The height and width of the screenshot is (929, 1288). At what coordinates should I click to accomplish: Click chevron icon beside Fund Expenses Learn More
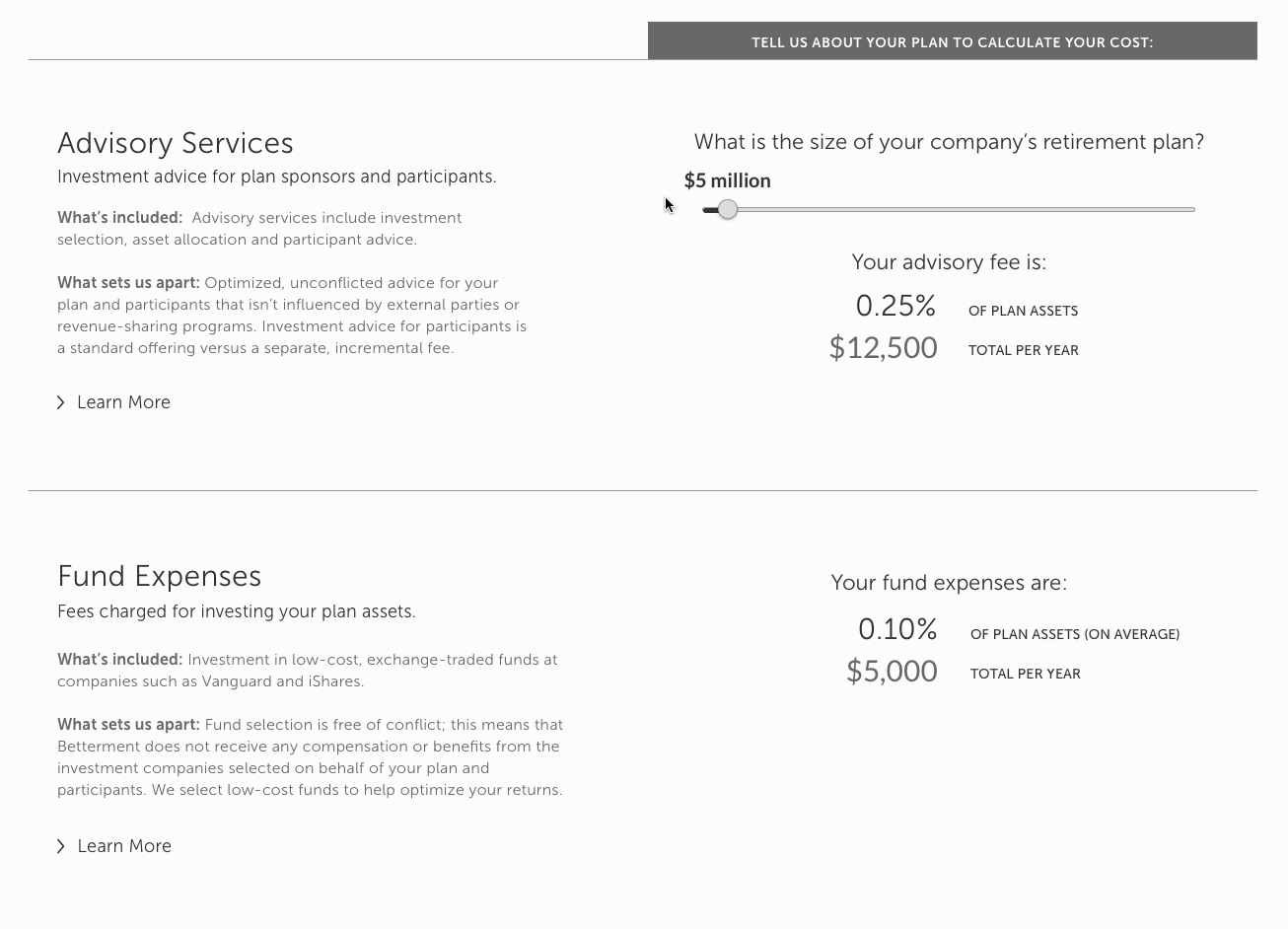[61, 846]
